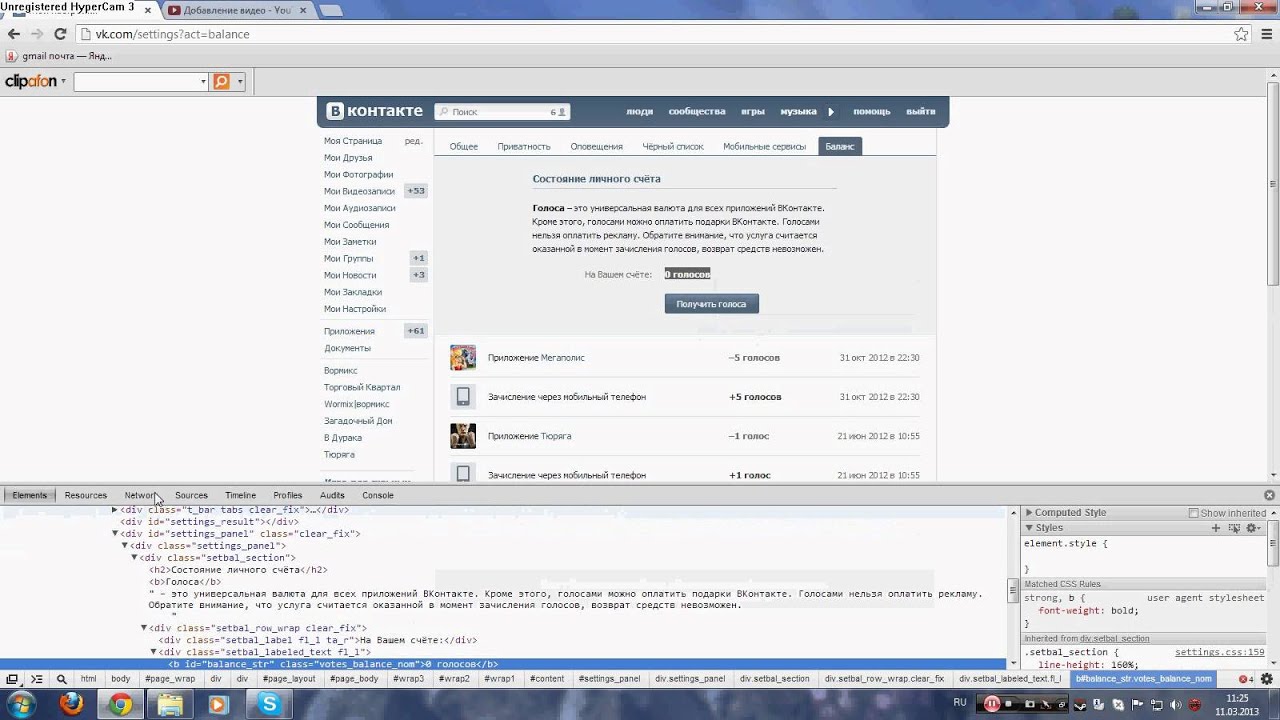
Task: Show the DevTools console drawer icon
Action: tap(38, 679)
